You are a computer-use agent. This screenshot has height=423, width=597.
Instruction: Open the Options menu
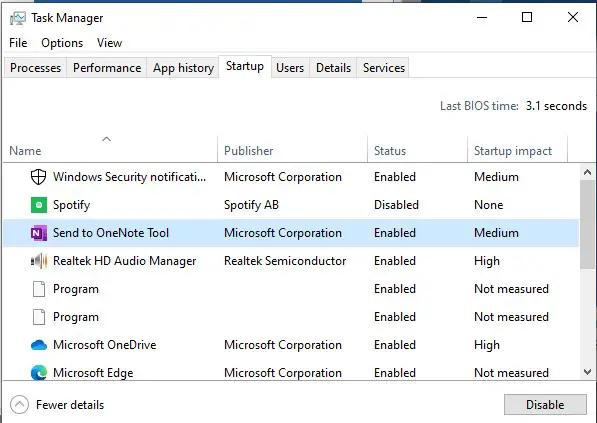[62, 43]
